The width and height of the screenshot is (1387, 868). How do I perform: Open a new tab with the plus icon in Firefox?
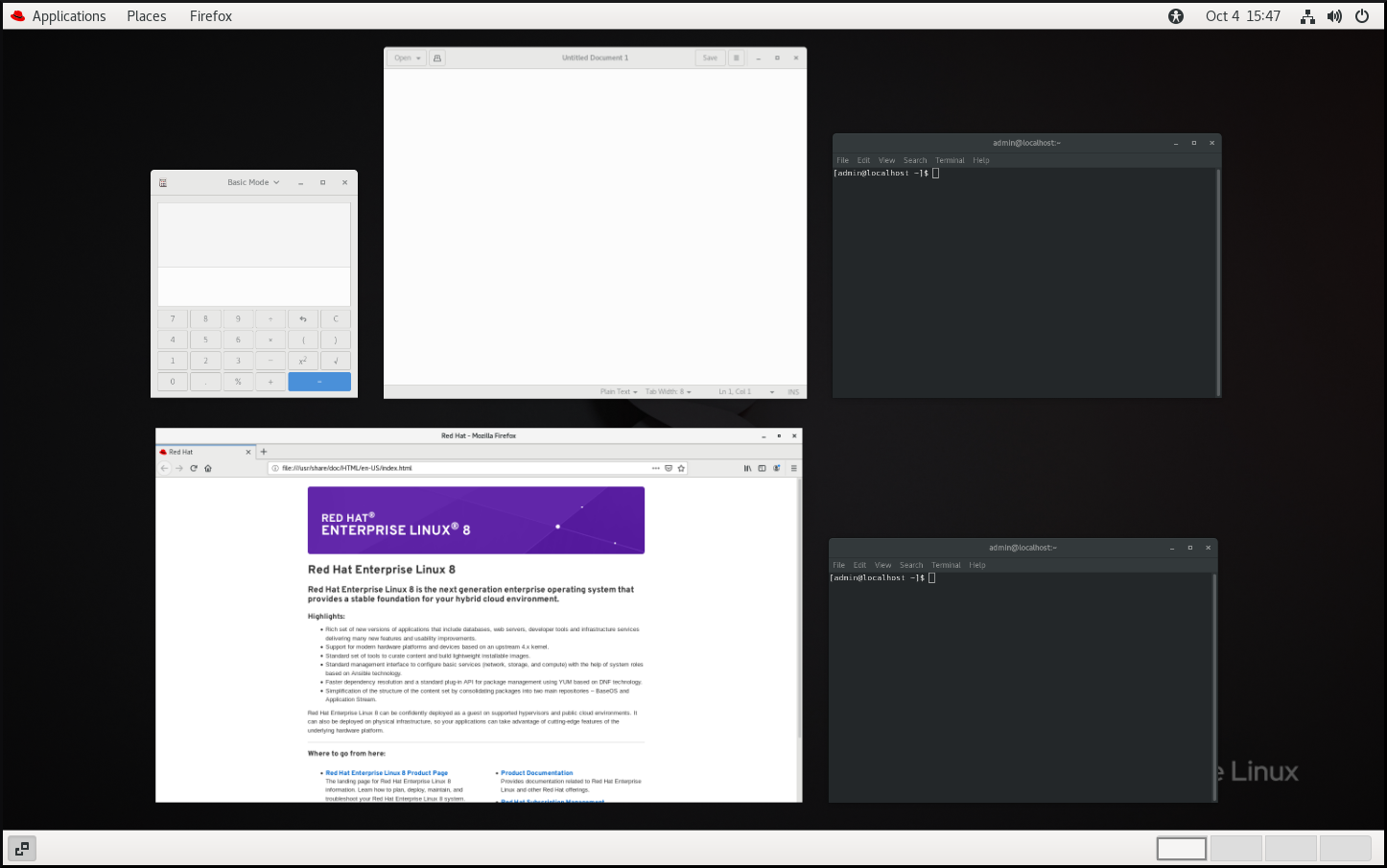click(x=264, y=452)
